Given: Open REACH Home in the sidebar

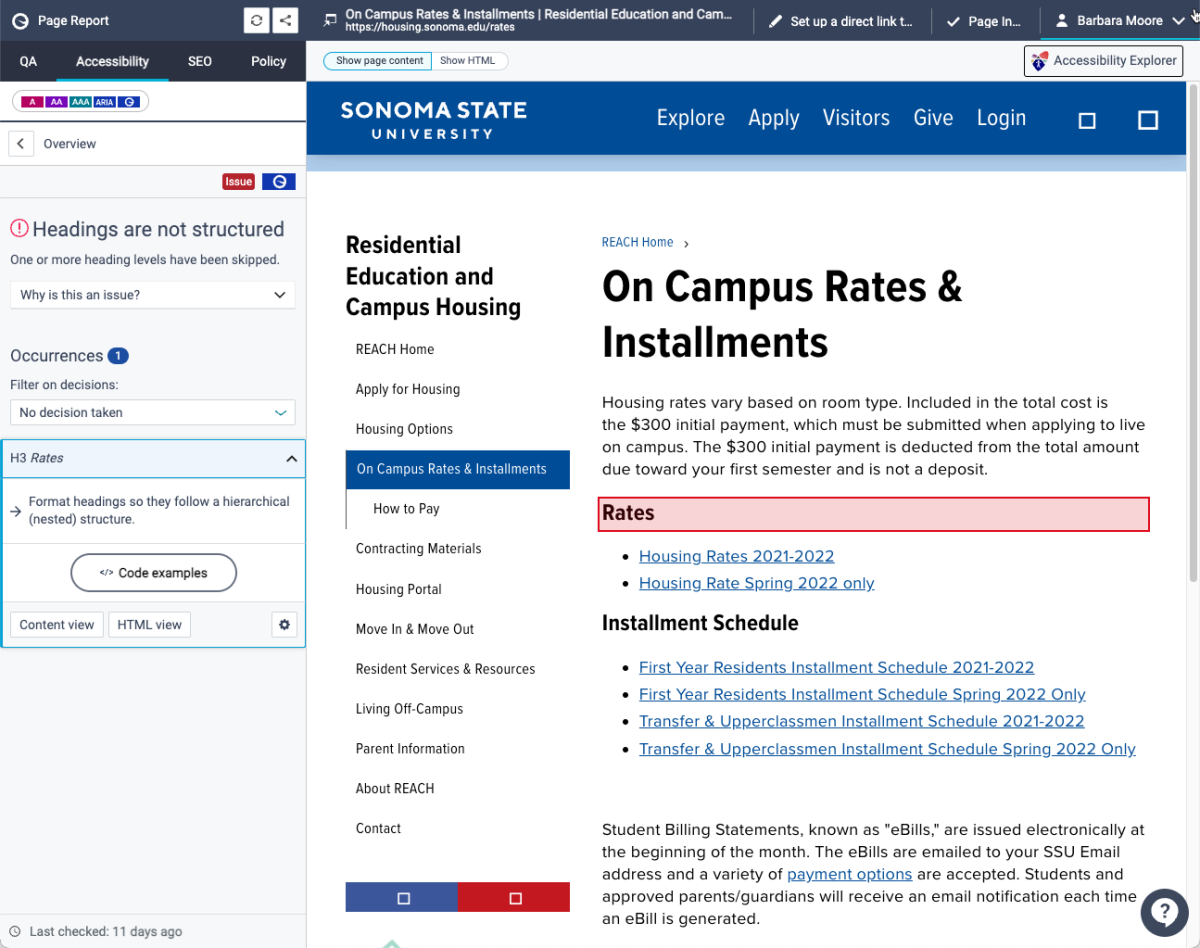Looking at the screenshot, I should pyautogui.click(x=395, y=349).
